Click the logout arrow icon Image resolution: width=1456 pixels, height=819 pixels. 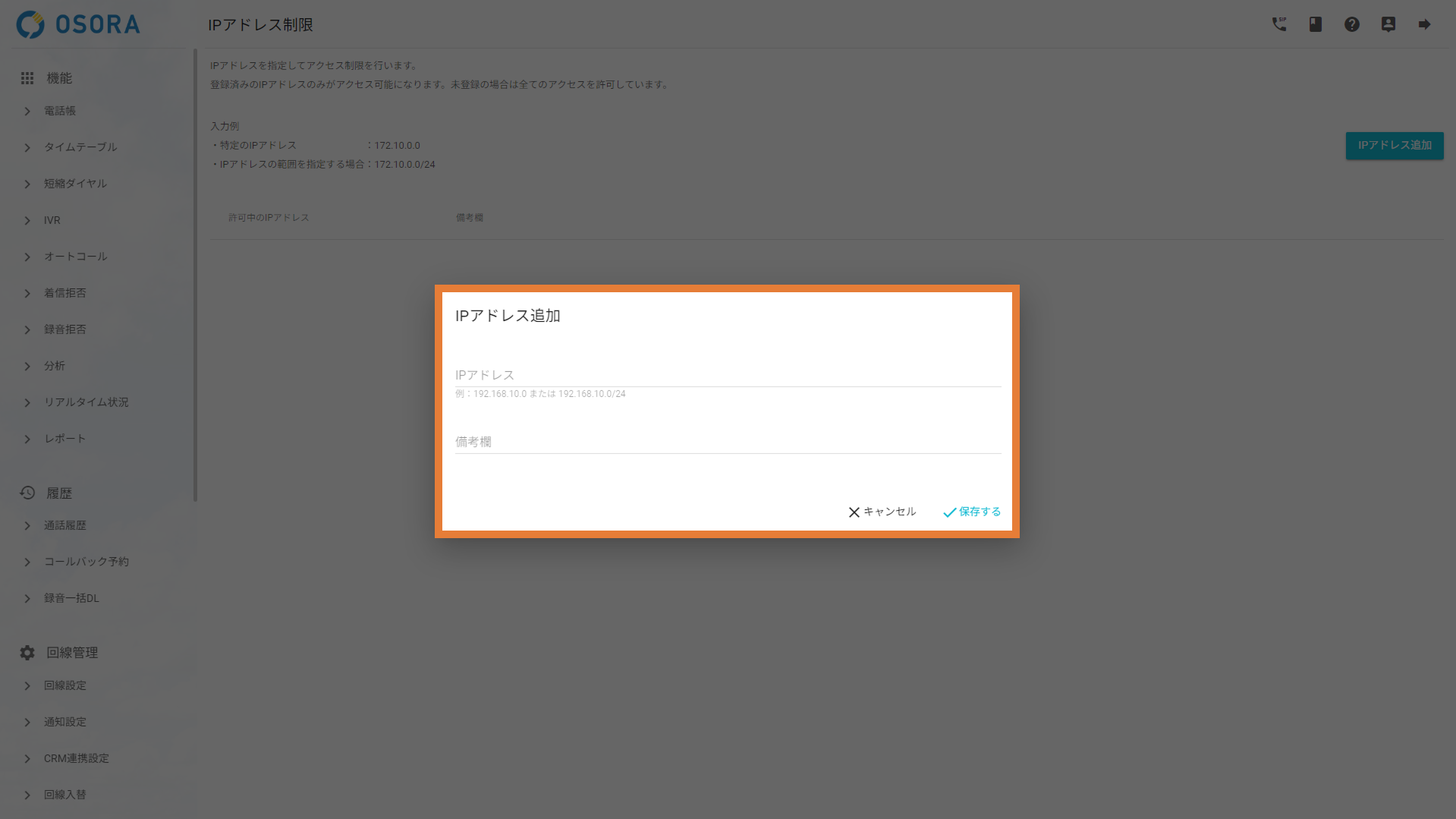(x=1424, y=24)
